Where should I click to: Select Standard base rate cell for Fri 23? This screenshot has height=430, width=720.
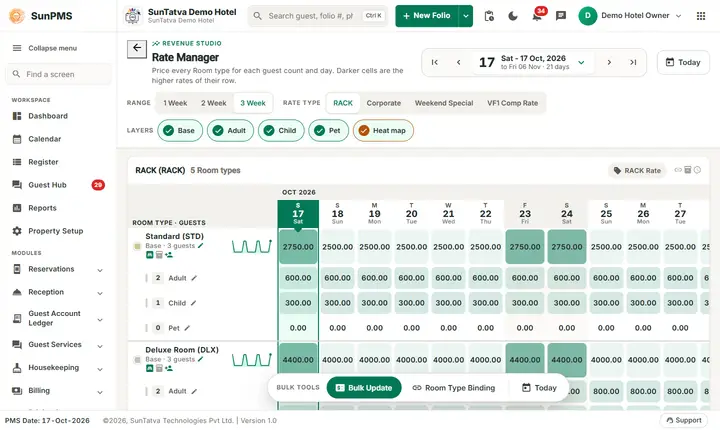click(525, 247)
